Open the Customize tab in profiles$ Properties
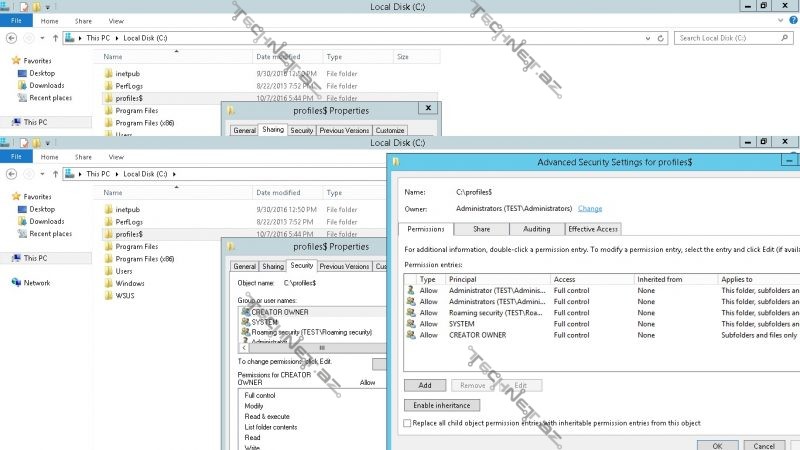The height and width of the screenshot is (450, 800). click(389, 131)
